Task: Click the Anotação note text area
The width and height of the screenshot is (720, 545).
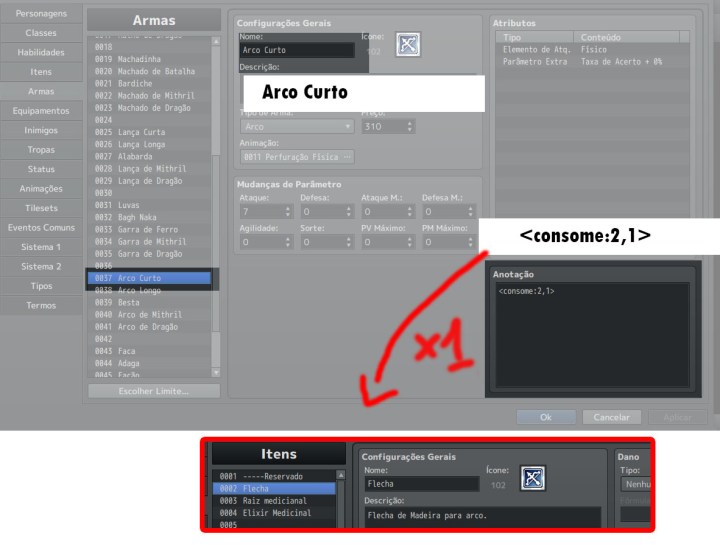Action: click(593, 334)
